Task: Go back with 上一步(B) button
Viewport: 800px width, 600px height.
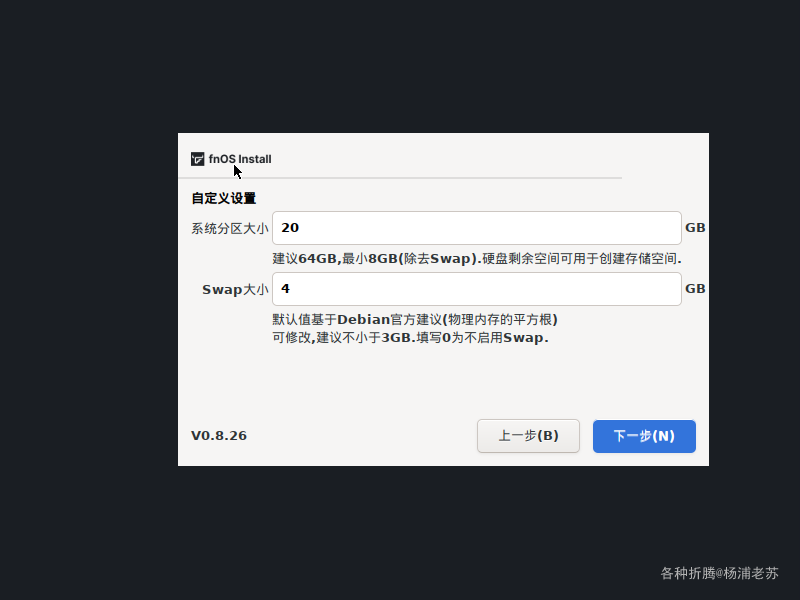Action: pyautogui.click(x=528, y=436)
